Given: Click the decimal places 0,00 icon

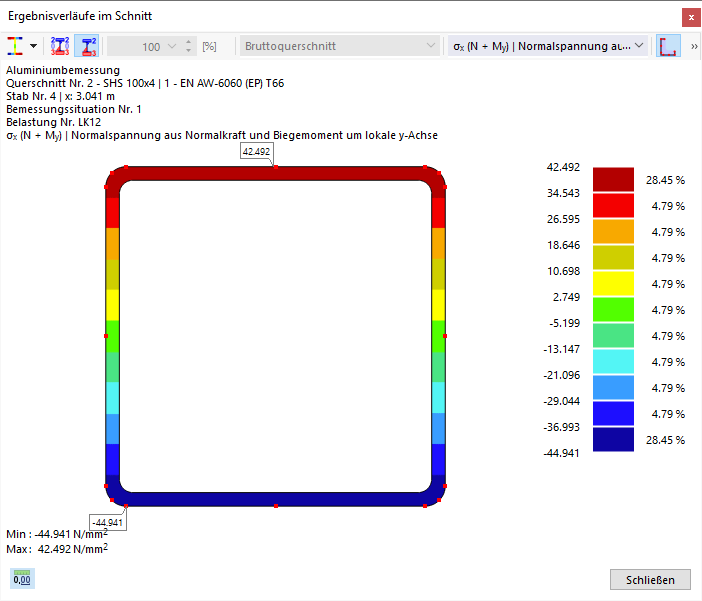Looking at the screenshot, I should click(22, 579).
